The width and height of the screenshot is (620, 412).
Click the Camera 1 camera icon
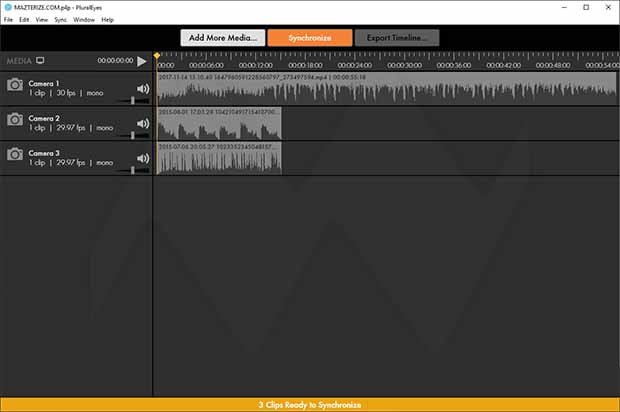(15, 84)
